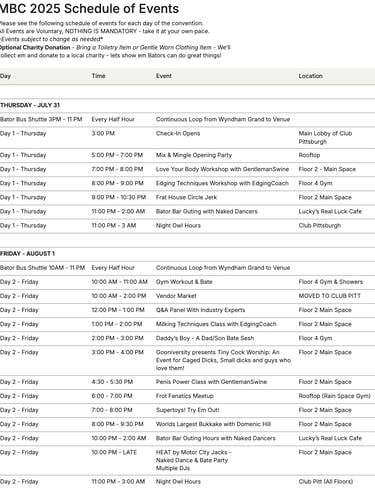Click the "4:30 - 5:30 PM" time cell
The height and width of the screenshot is (489, 375).
coord(112,382)
